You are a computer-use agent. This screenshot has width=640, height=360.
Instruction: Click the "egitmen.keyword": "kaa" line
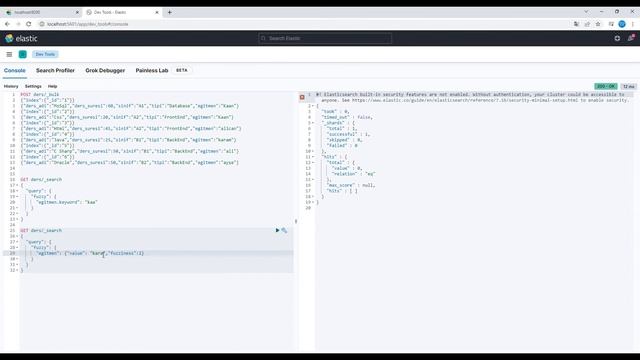pyautogui.click(x=67, y=202)
